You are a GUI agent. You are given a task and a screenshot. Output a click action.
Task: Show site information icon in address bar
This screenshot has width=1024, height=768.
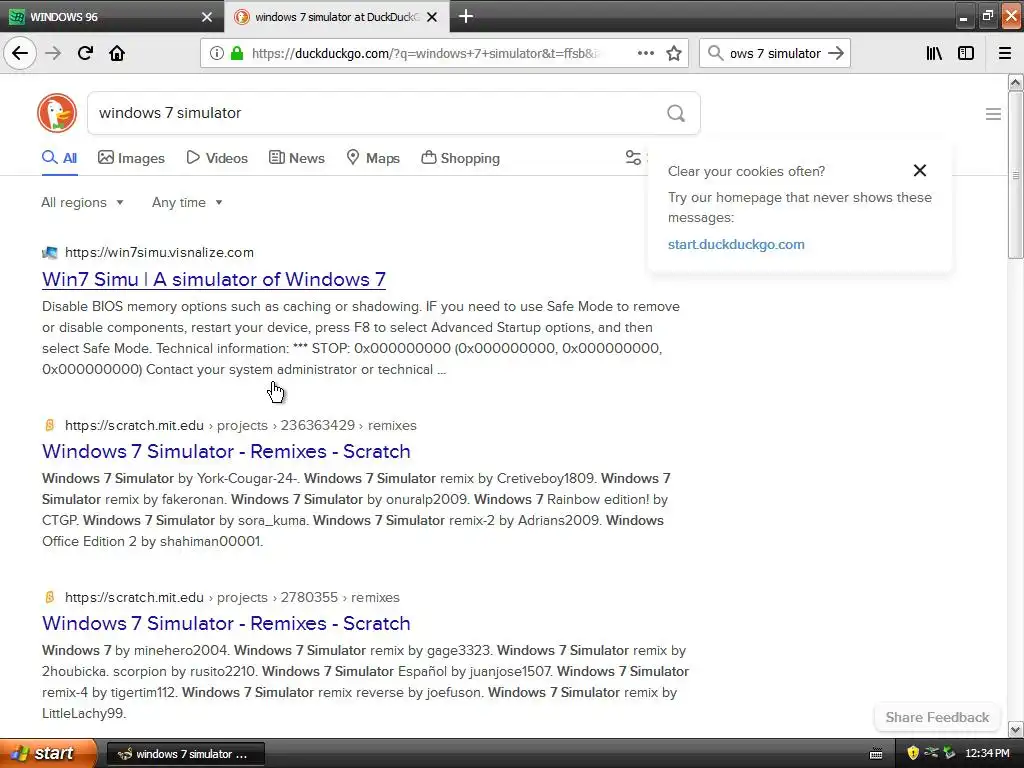coord(216,53)
